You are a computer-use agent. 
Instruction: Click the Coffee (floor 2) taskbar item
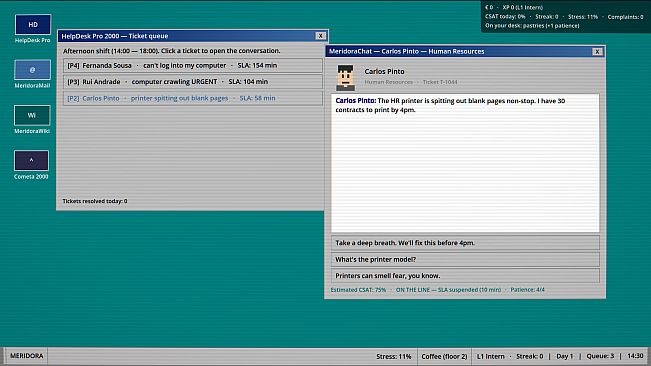444,356
